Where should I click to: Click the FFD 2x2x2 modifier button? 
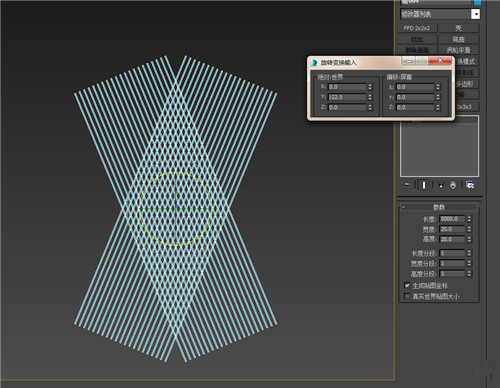click(417, 28)
